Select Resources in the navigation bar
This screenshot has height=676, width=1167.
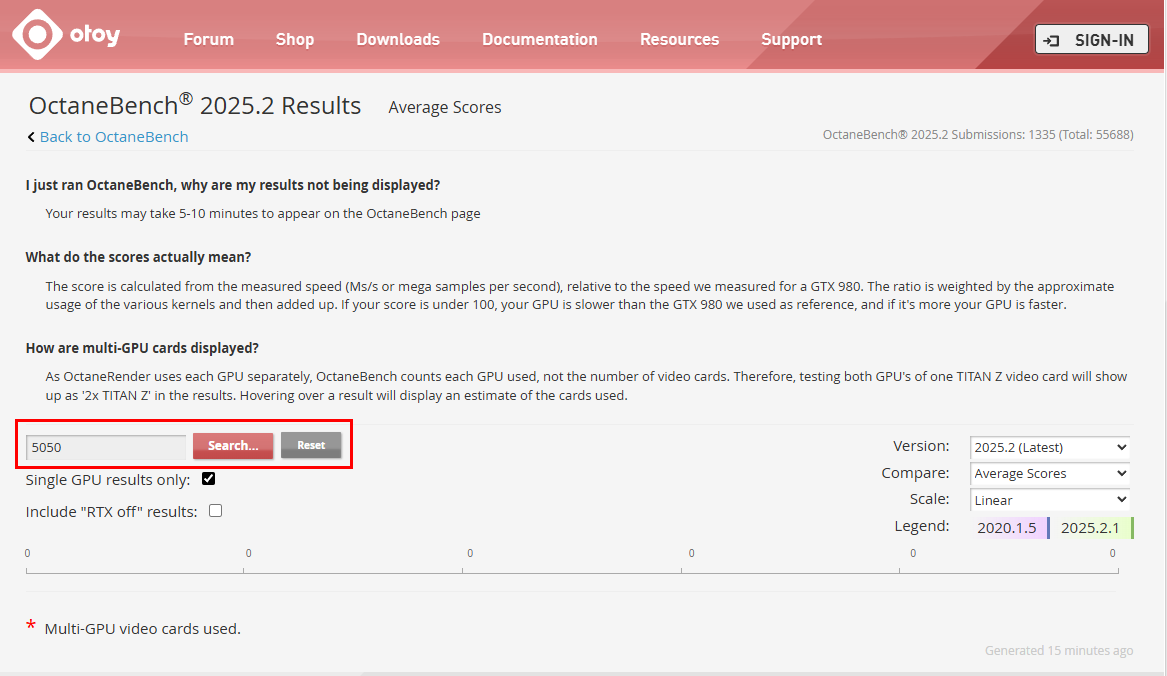pyautogui.click(x=680, y=39)
